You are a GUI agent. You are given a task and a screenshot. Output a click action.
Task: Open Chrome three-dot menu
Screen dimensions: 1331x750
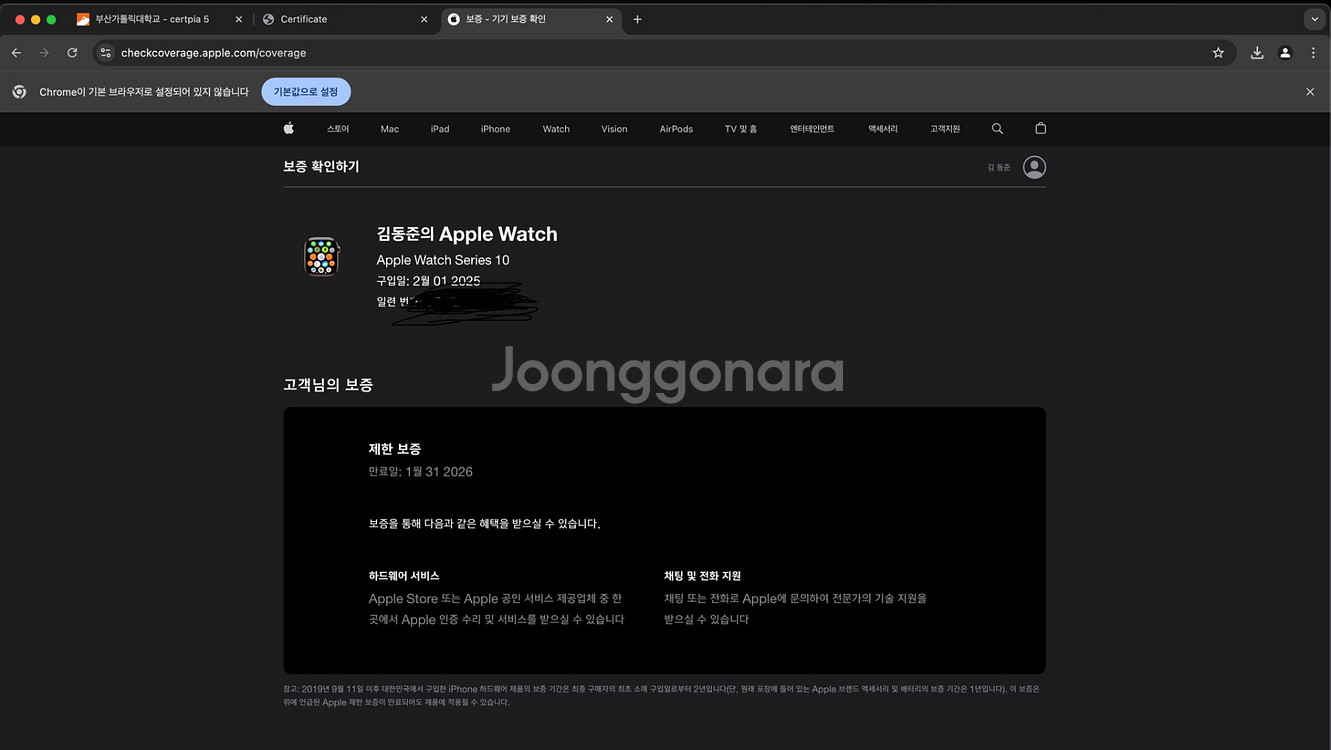[1313, 53]
